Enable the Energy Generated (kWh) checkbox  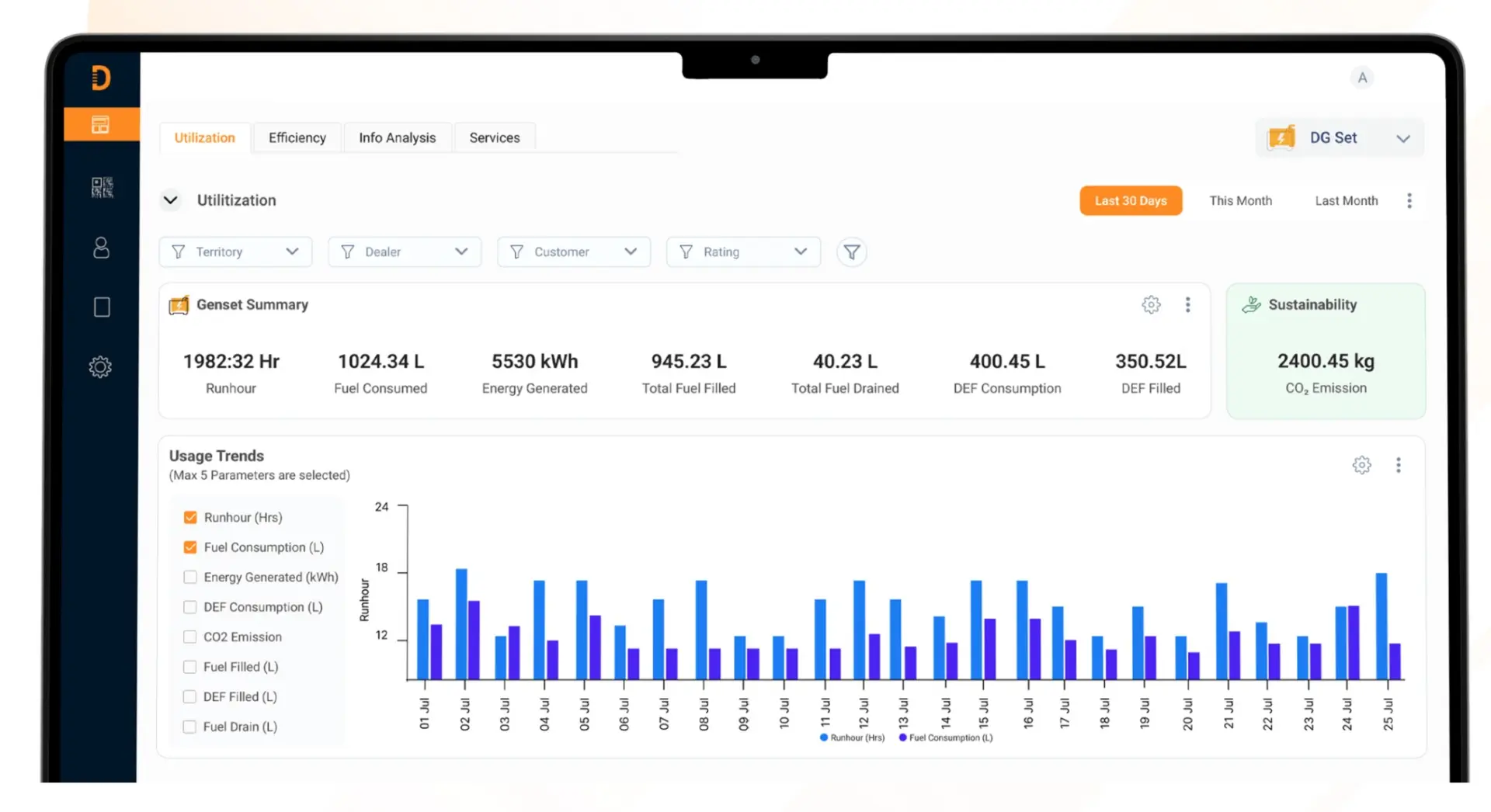click(190, 577)
